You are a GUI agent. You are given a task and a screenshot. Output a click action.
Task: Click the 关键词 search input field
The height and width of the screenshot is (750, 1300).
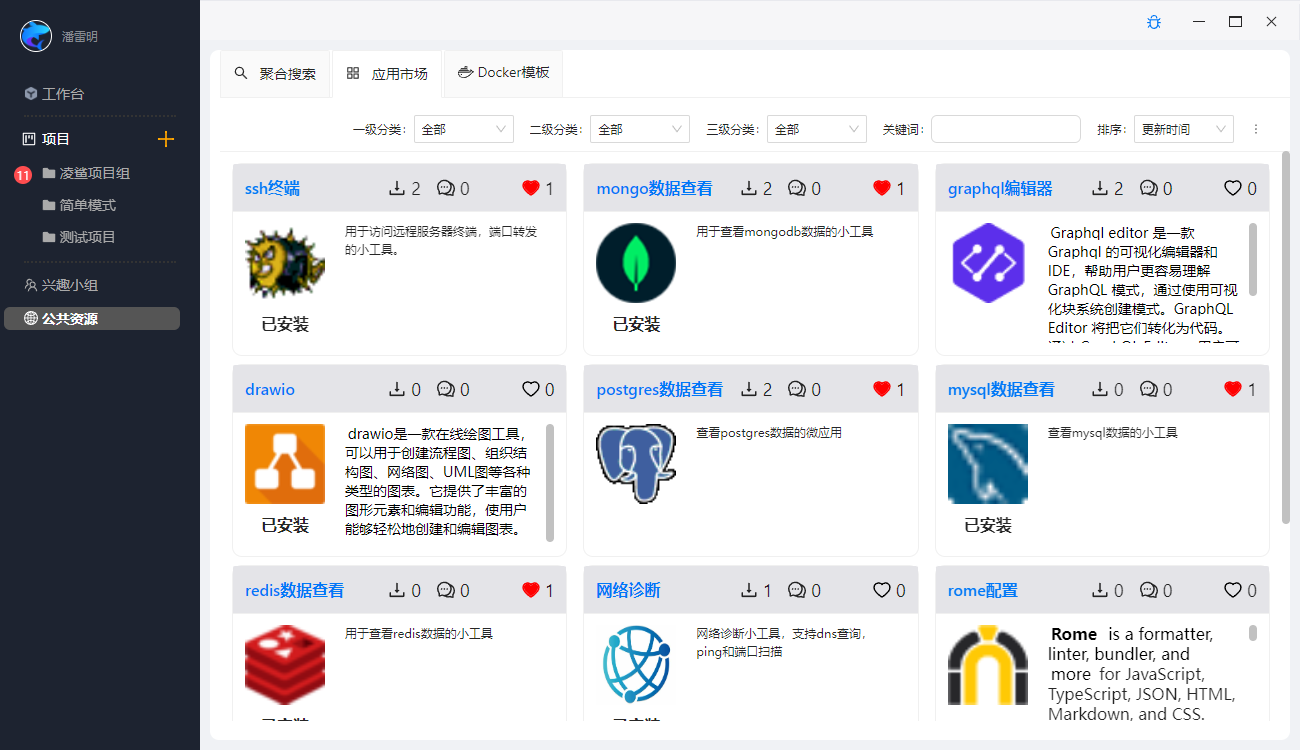coord(1006,129)
